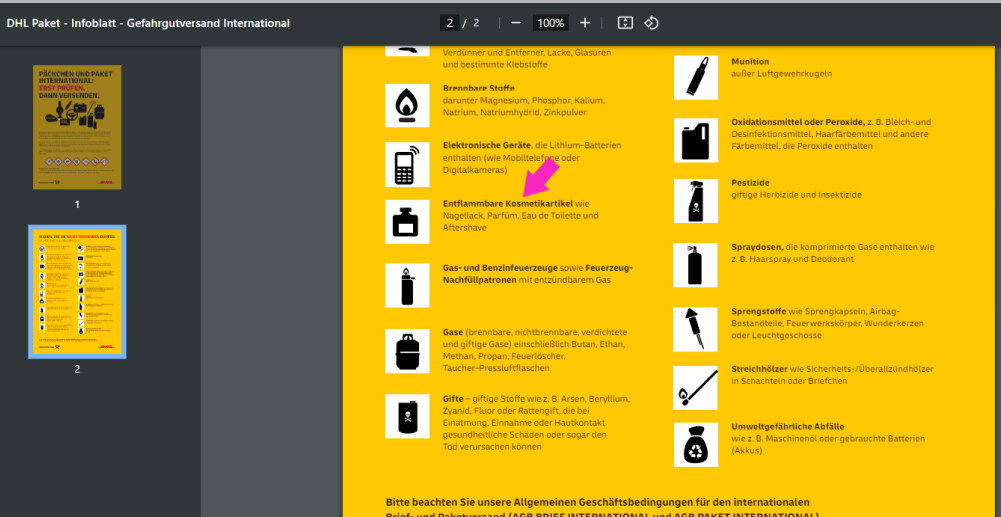Click the canister icon for Oxidationsmittel
Screen dimensions: 1001x517
click(x=696, y=139)
